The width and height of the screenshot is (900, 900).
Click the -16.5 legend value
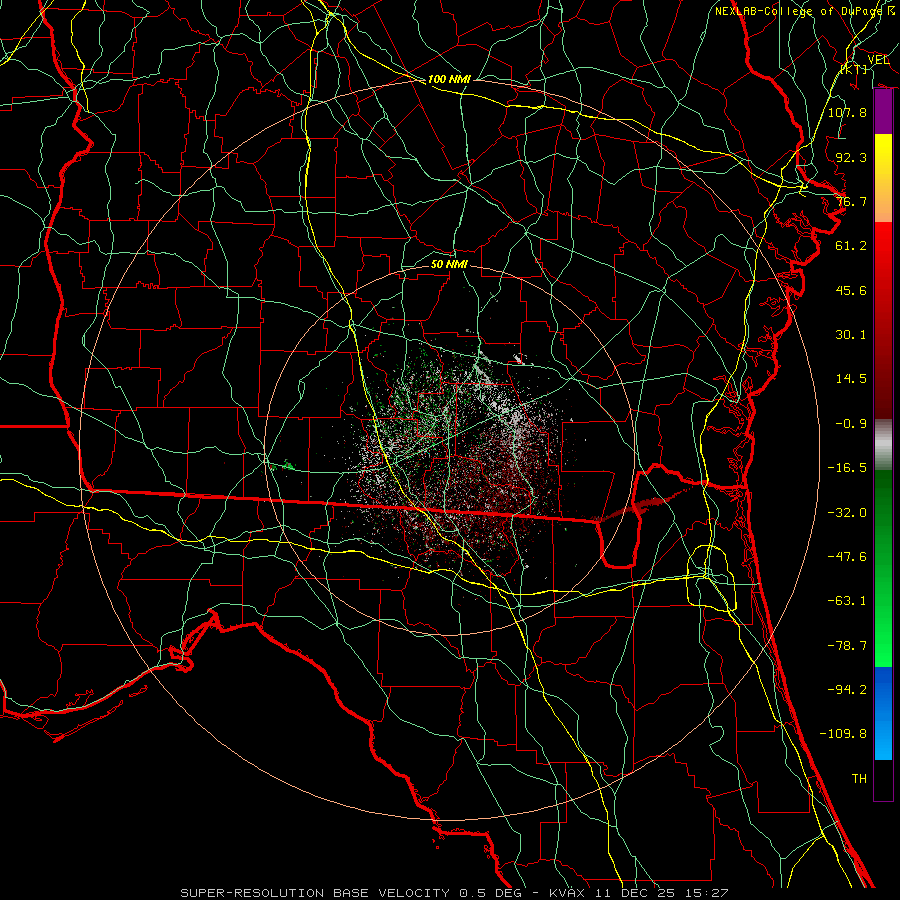click(847, 468)
